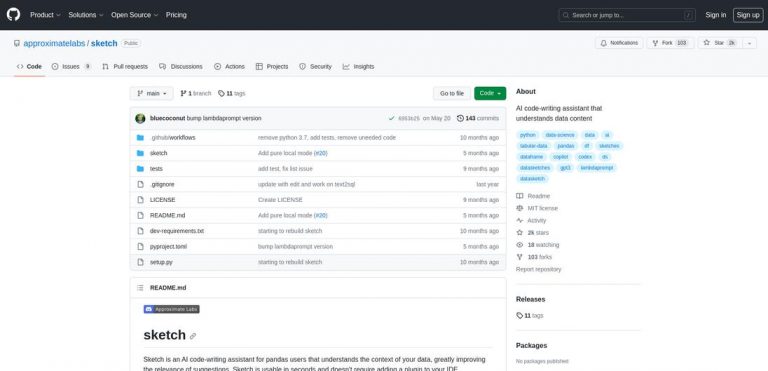The image size is (768, 371).
Task: Open the sketch folder
Action: [158, 153]
